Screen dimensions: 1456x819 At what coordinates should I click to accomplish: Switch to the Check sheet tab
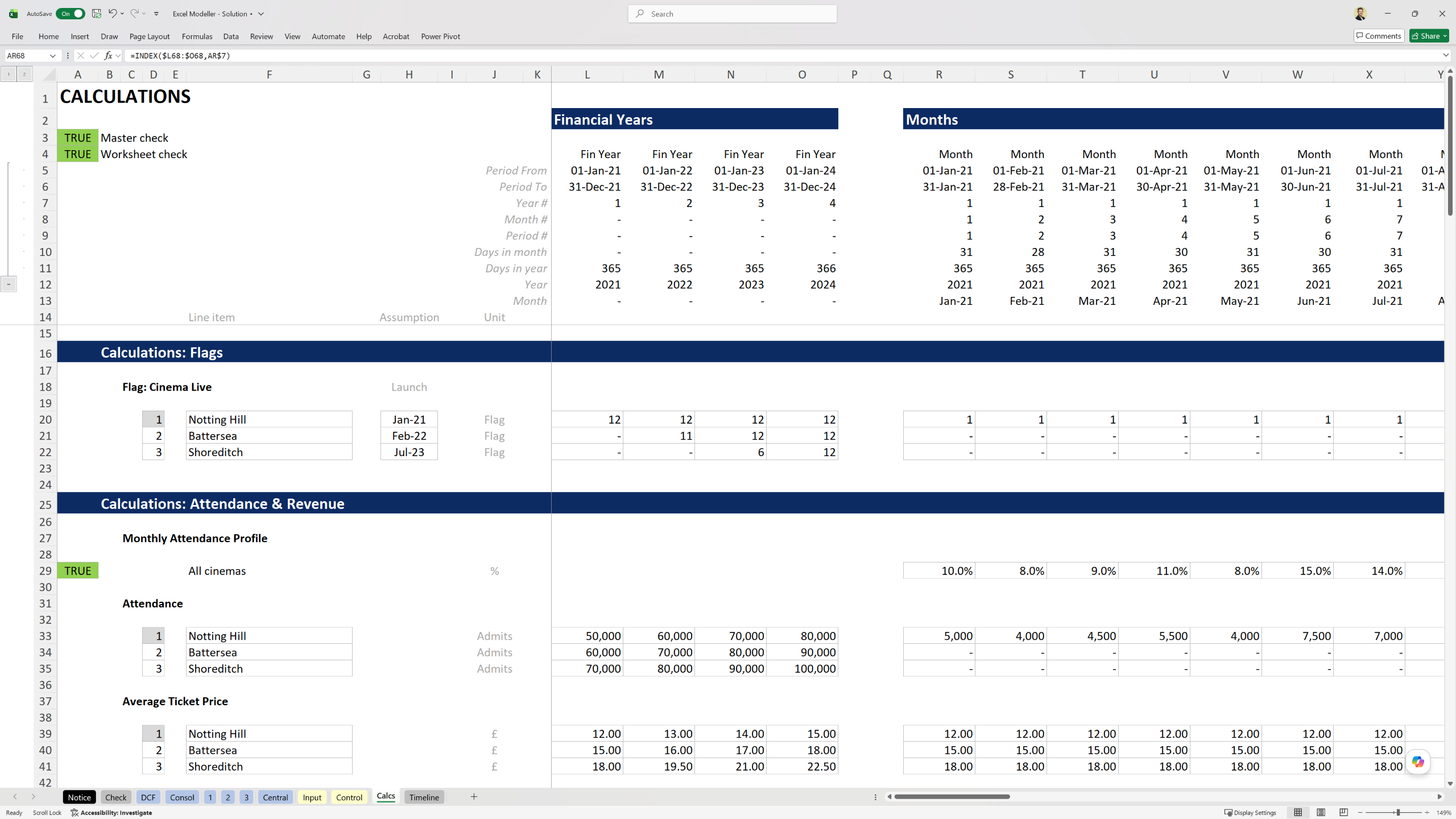(x=116, y=797)
